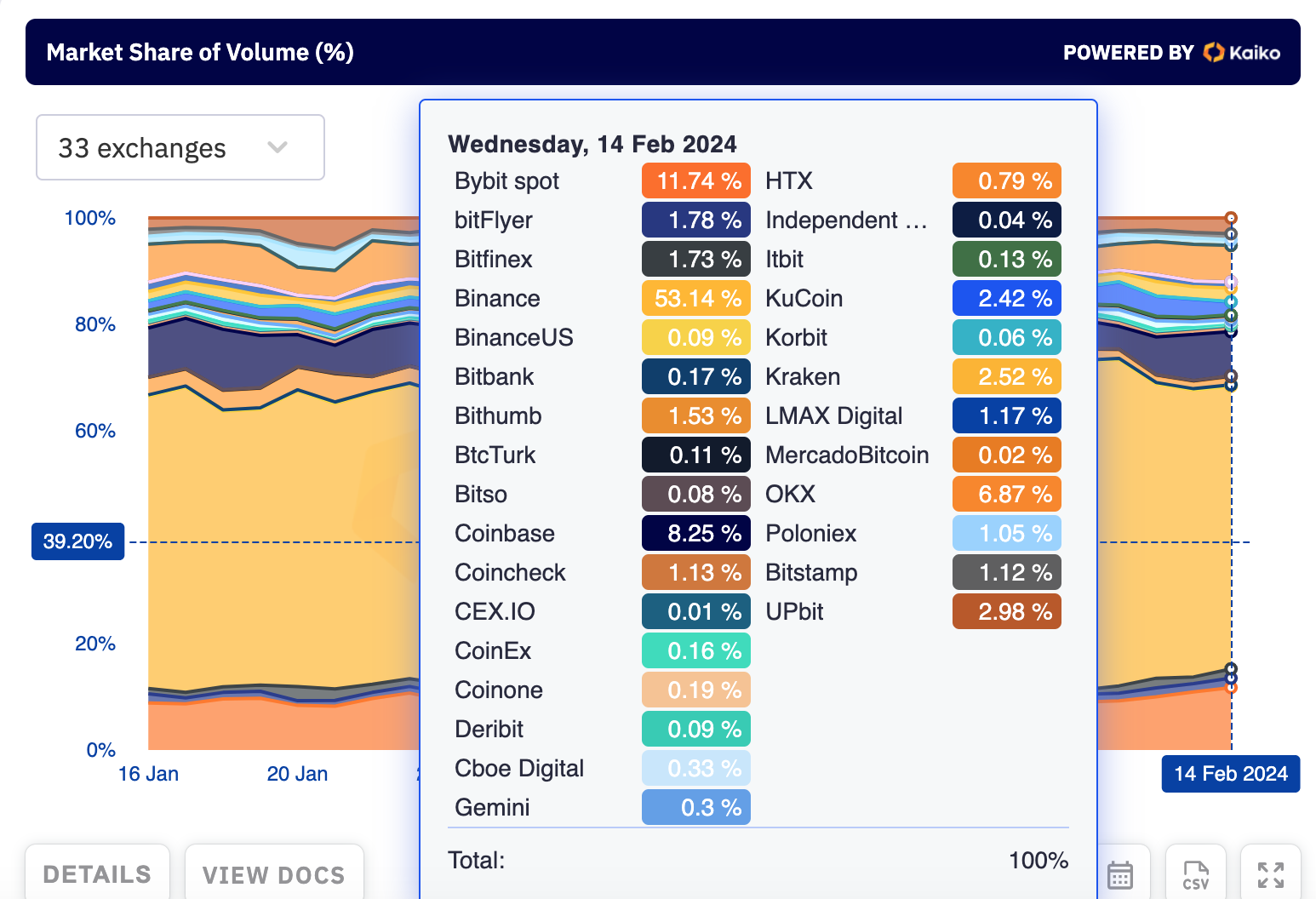Click the Bitfinex 1.73 % swatch
This screenshot has height=899, width=1316.
click(x=696, y=260)
